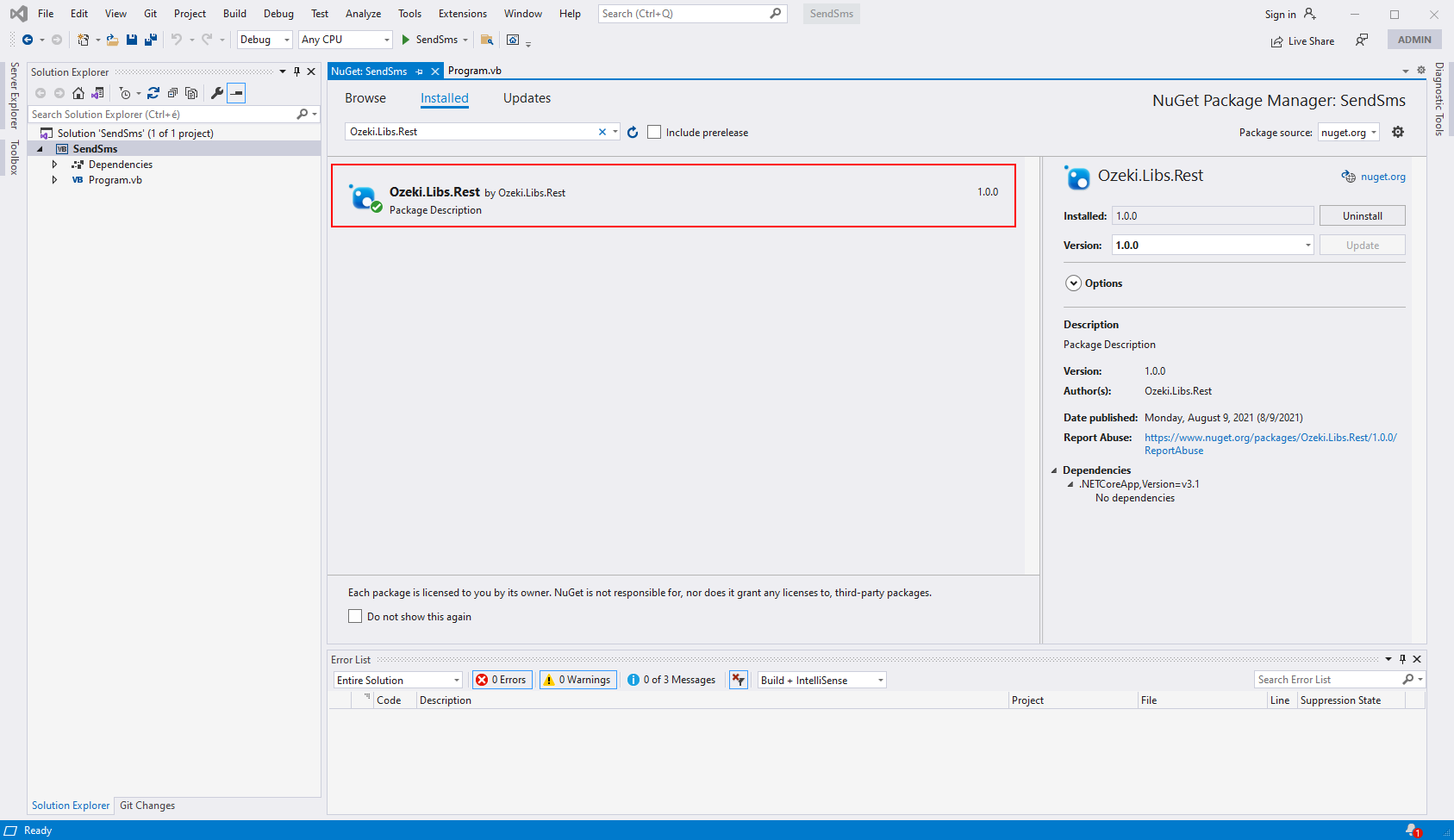Image resolution: width=1454 pixels, height=840 pixels.
Task: Switch to the Program.vb tab
Action: (x=475, y=71)
